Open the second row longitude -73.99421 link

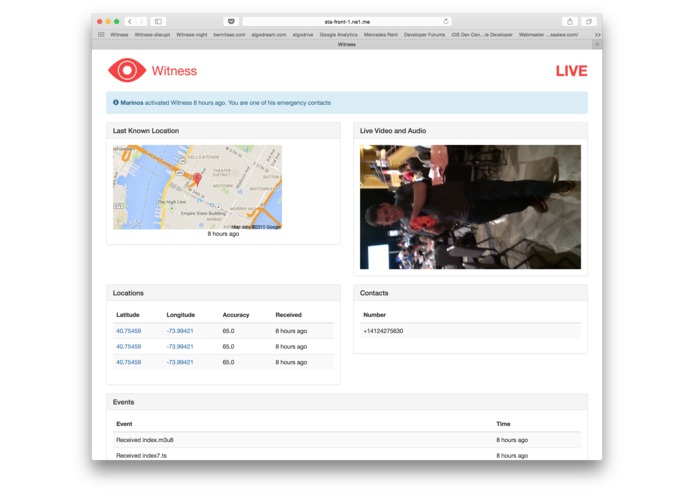(x=180, y=346)
